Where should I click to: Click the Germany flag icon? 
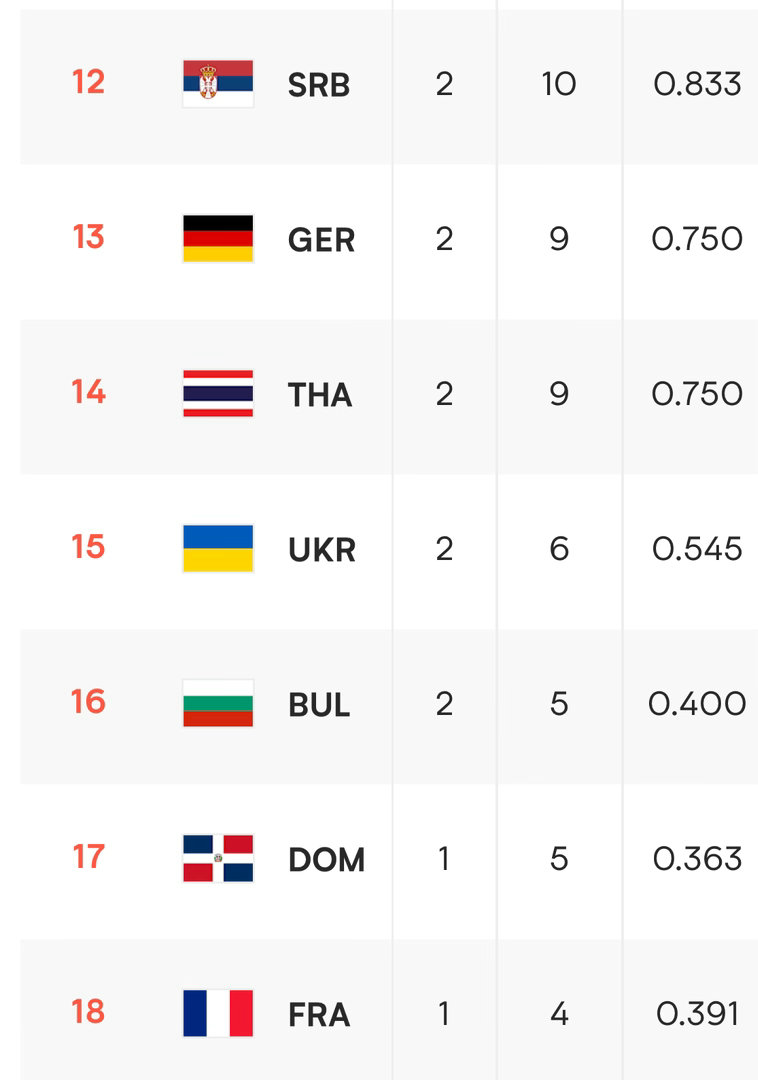pos(218,239)
